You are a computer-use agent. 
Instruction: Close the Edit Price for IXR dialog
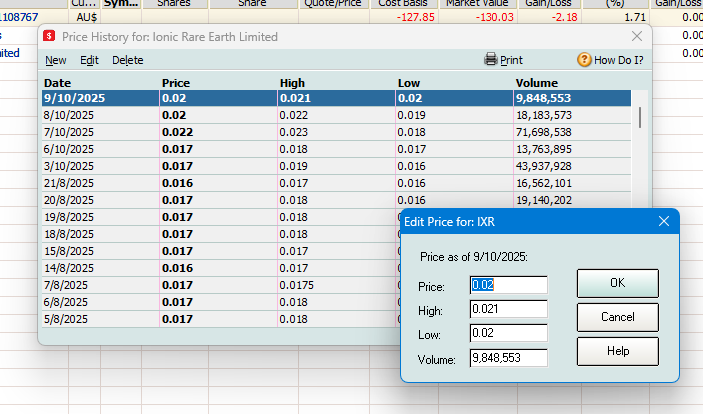point(664,221)
